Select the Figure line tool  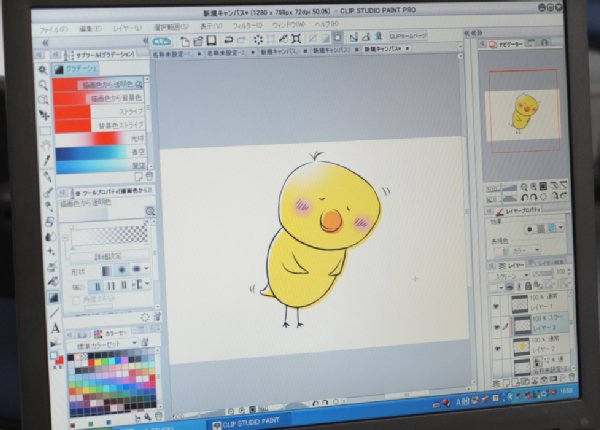[54, 313]
